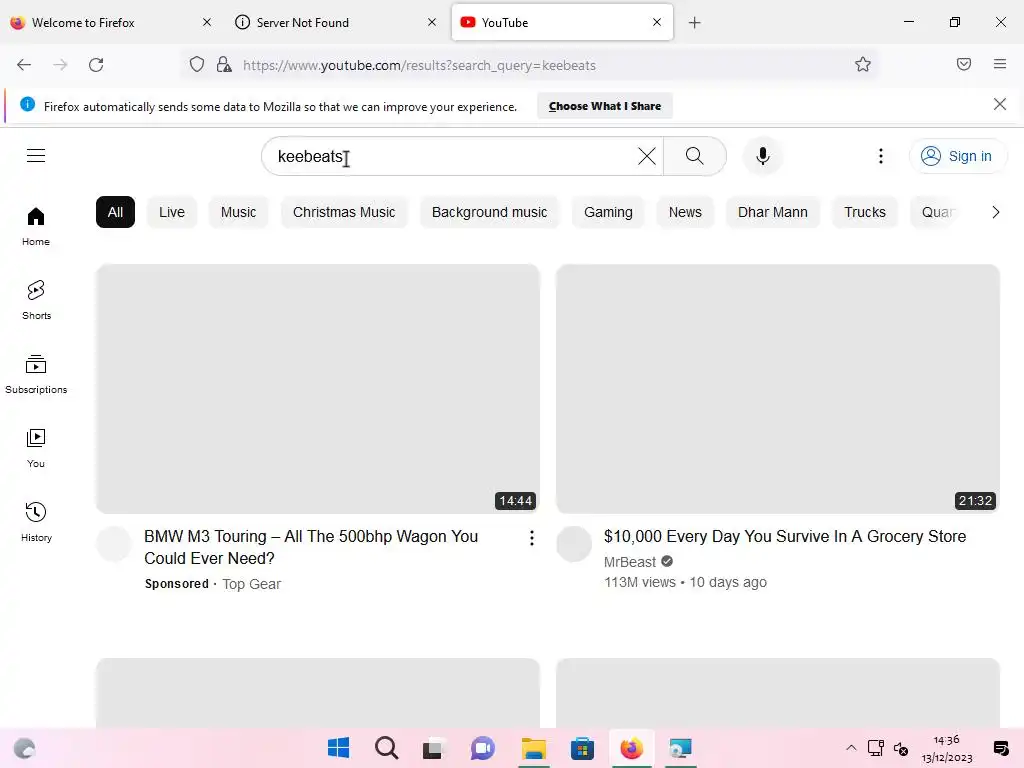1024x768 pixels.
Task: Reload the current page
Action: (x=96, y=65)
